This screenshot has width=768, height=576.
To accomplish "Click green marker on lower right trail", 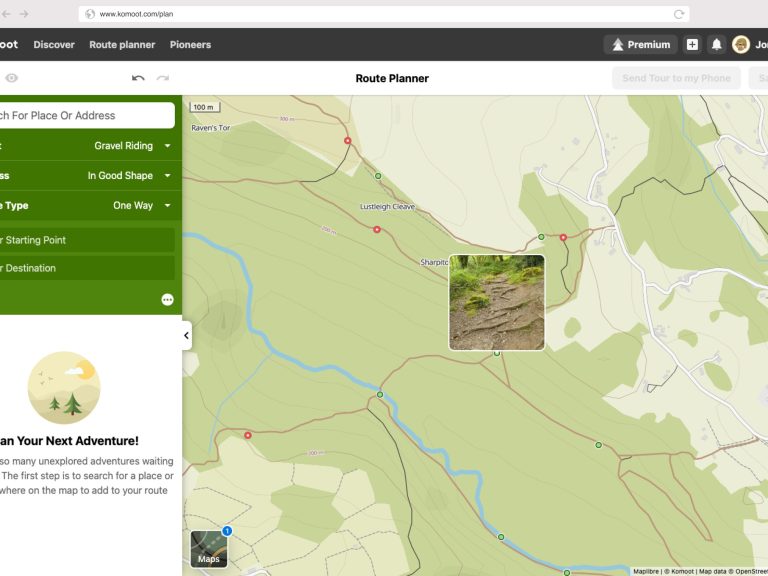I will pyautogui.click(x=599, y=445).
